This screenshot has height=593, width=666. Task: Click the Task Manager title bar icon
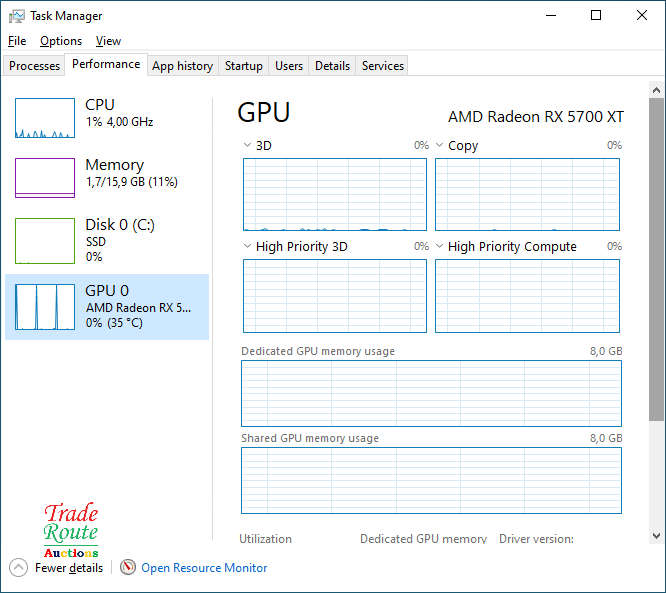pos(17,16)
